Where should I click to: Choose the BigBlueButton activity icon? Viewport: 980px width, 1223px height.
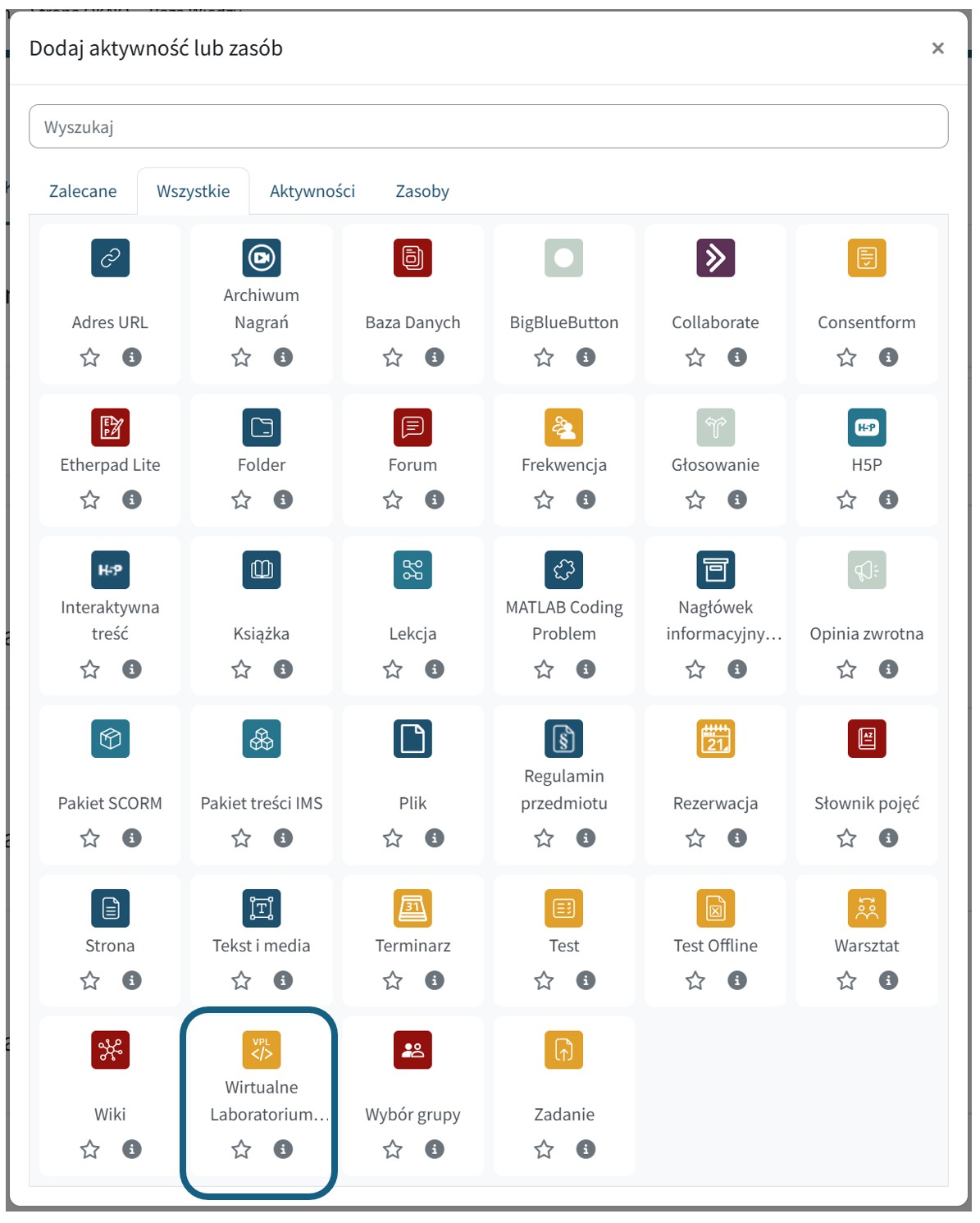click(x=563, y=258)
